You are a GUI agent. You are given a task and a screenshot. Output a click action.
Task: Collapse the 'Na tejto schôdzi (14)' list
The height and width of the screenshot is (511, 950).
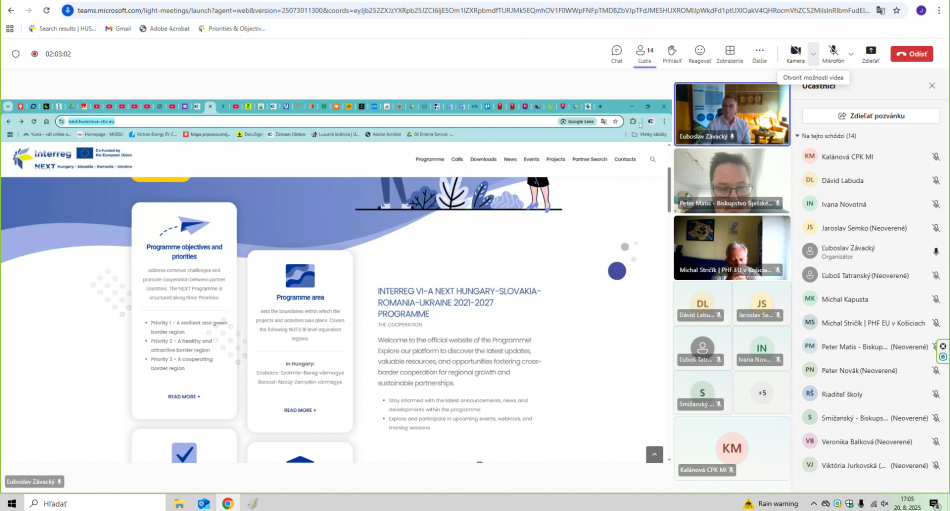(797, 136)
